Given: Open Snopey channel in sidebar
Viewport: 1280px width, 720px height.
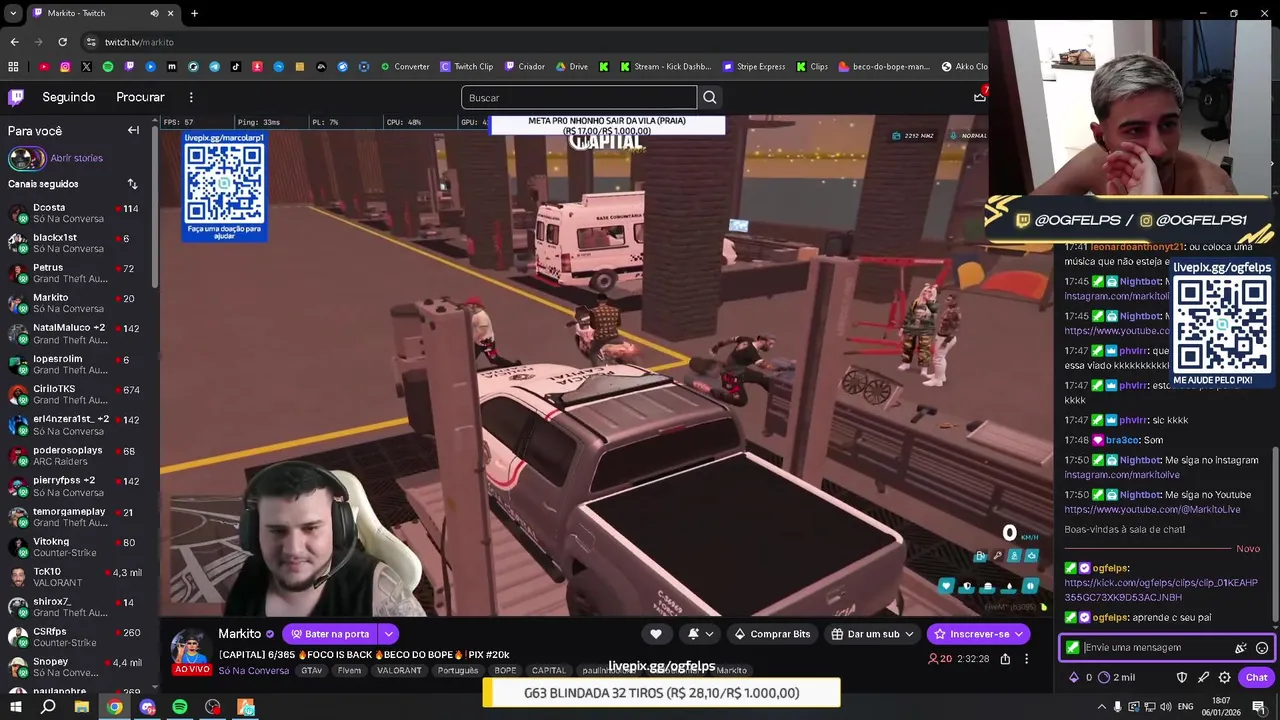Looking at the screenshot, I should (75, 667).
